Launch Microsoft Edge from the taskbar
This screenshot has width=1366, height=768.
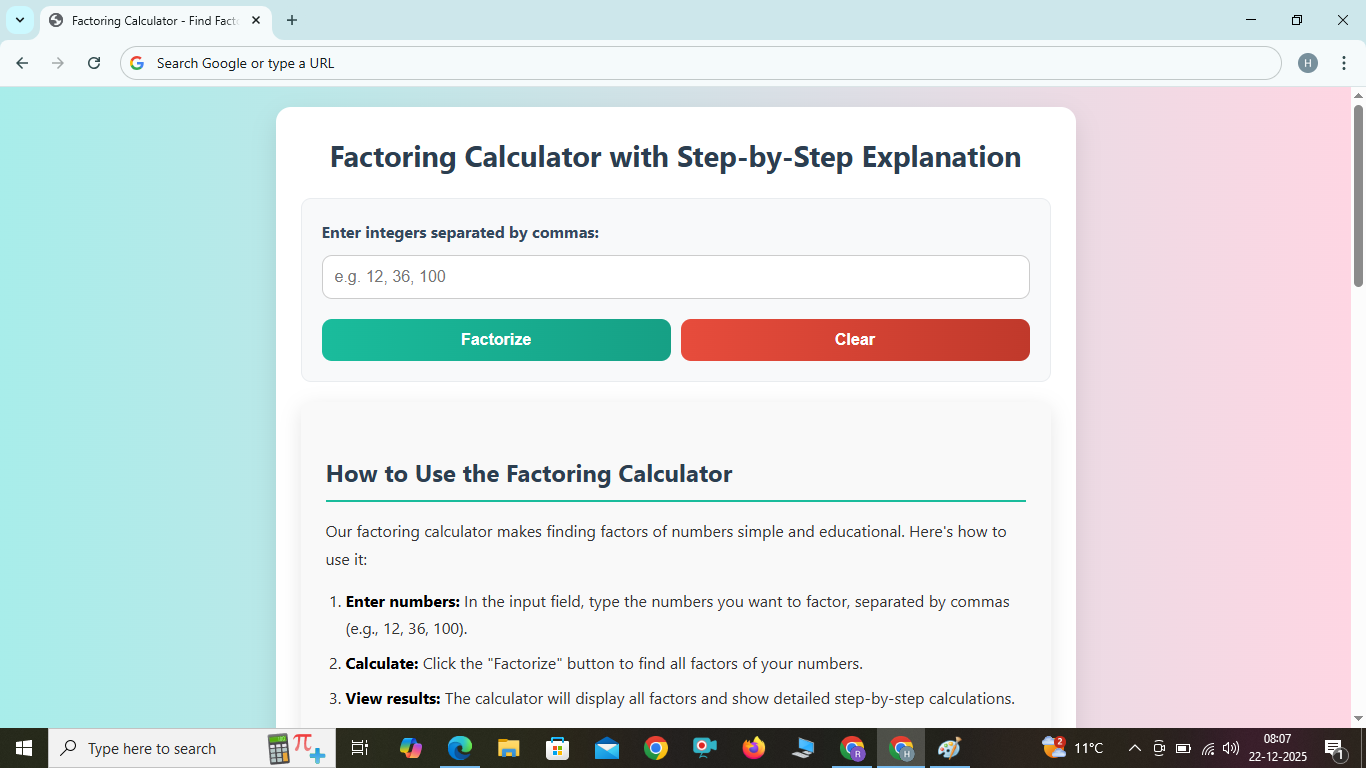[459, 747]
